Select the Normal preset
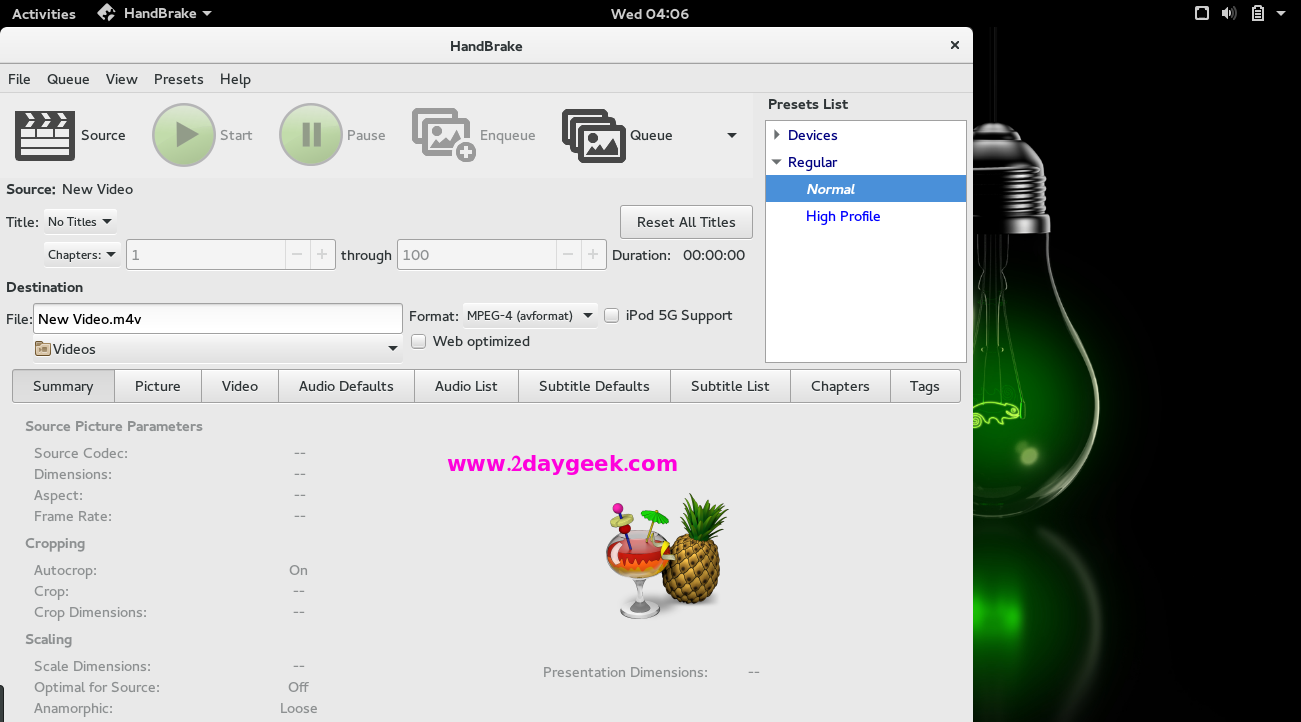Image resolution: width=1301 pixels, height=722 pixels. click(x=866, y=189)
